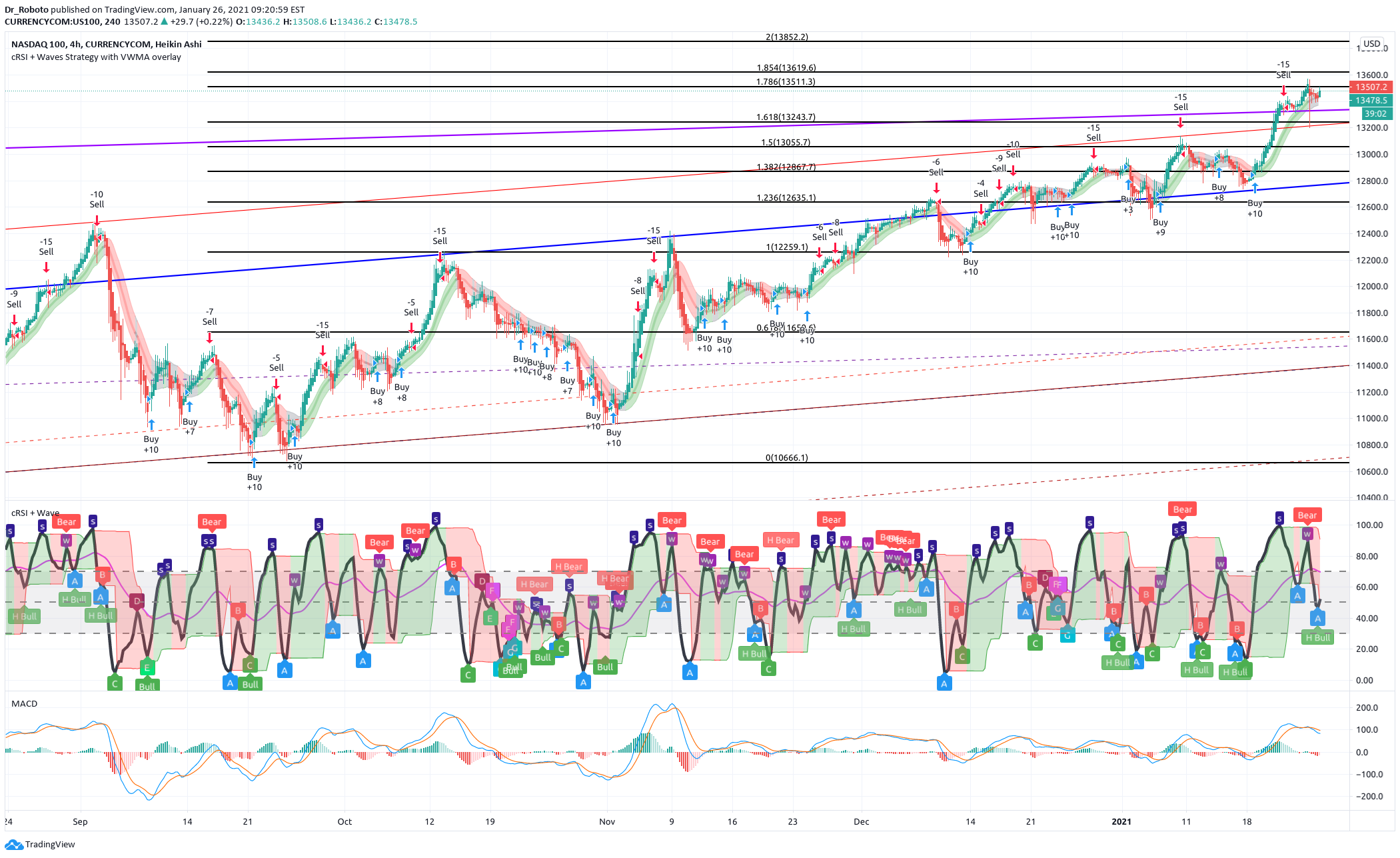Click the O:13436.2 open value
This screenshot has height=858, width=1400.
258,21
